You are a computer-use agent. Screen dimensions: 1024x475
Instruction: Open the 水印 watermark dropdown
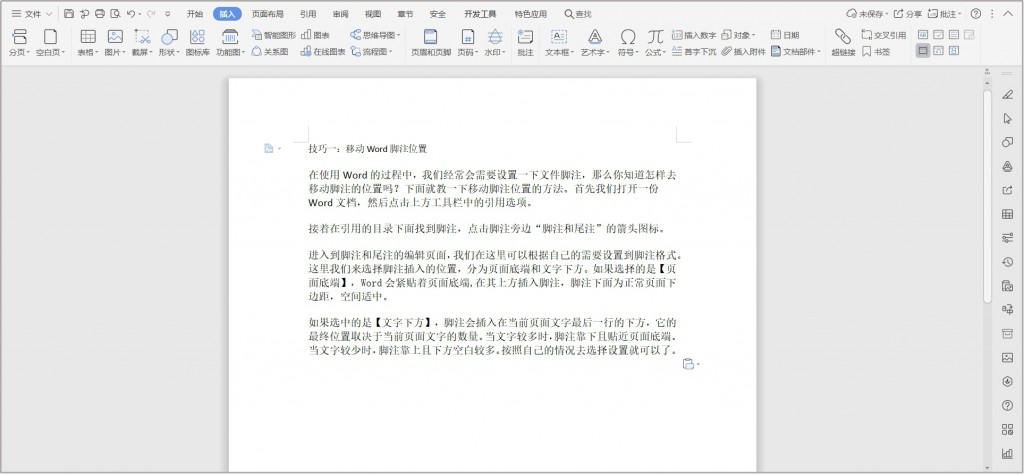pos(496,43)
